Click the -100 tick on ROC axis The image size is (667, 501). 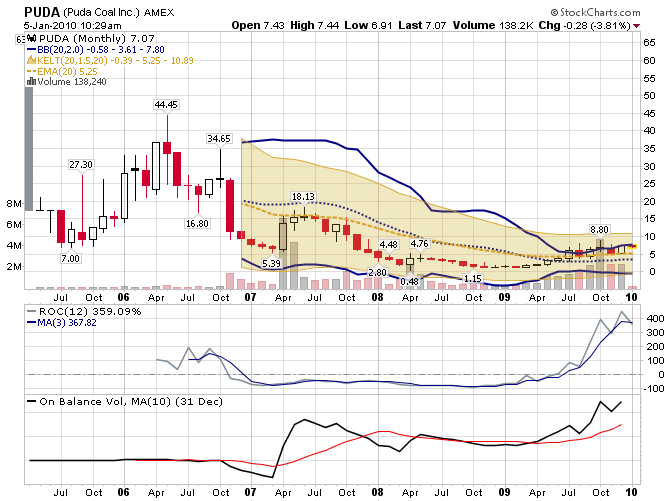click(653, 388)
